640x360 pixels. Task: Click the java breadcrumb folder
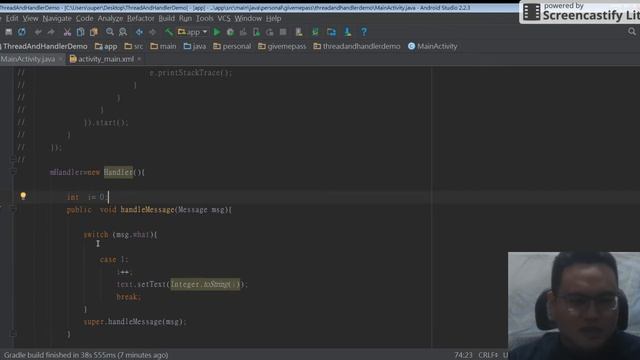(195, 46)
